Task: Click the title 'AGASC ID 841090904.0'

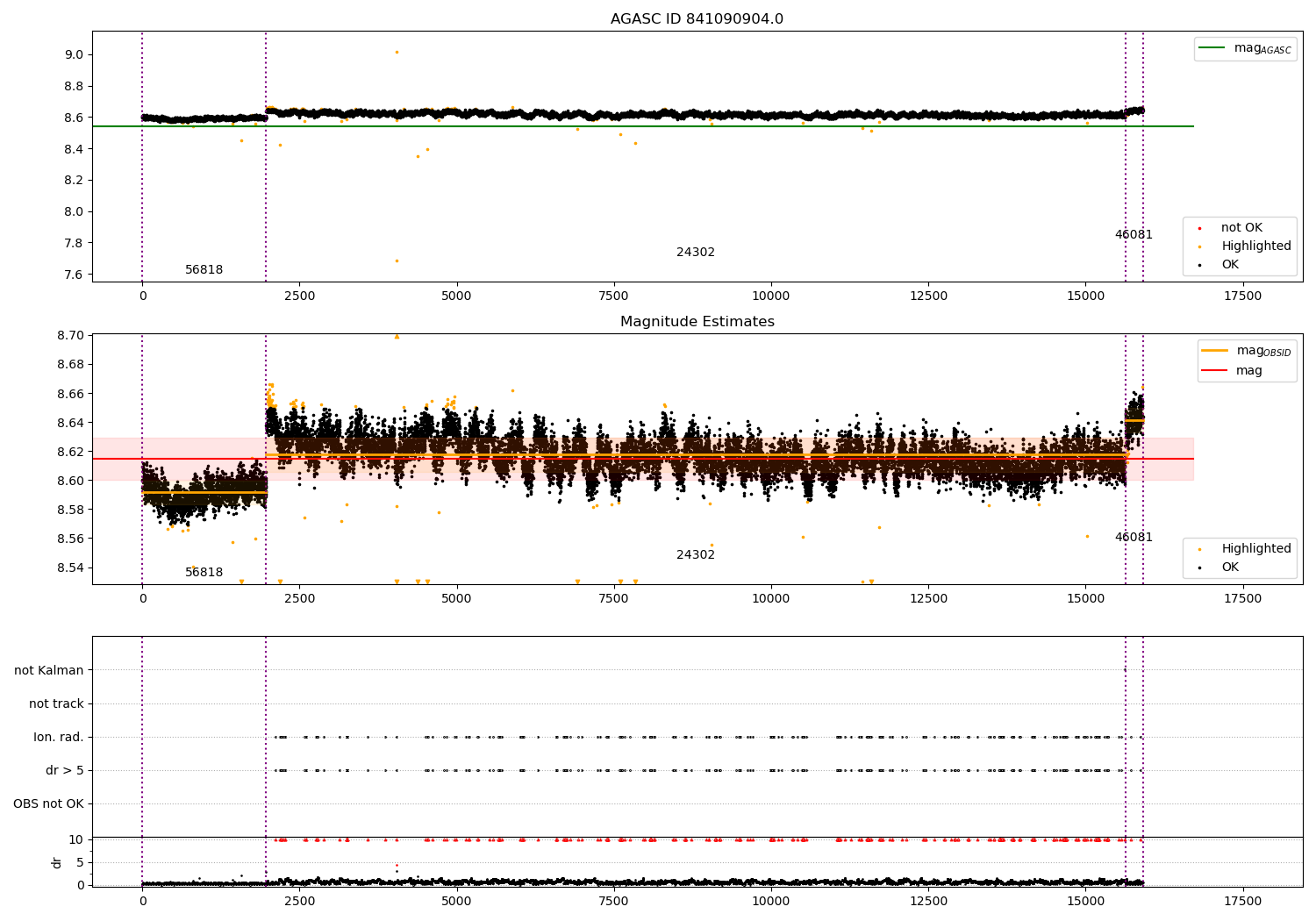Action: point(697,19)
